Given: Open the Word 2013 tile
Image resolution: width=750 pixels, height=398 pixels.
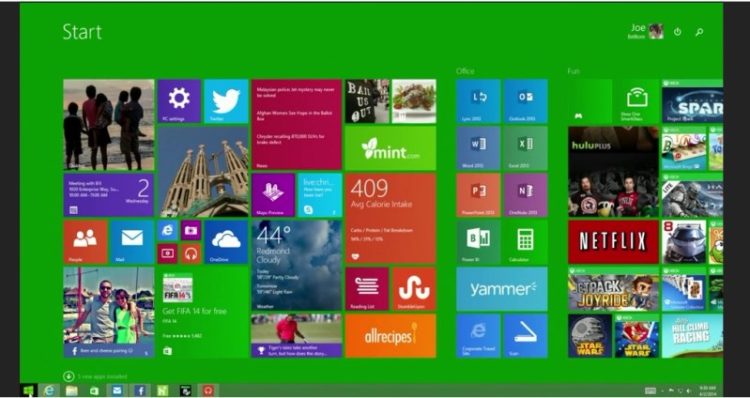Looking at the screenshot, I should click(478, 148).
